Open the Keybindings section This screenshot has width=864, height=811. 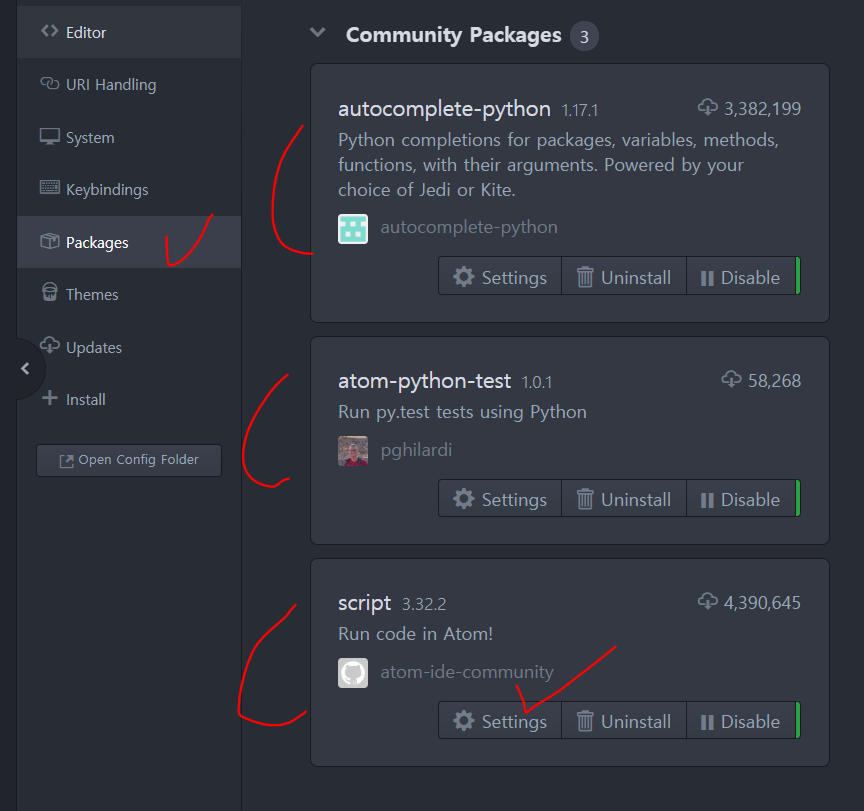point(129,190)
